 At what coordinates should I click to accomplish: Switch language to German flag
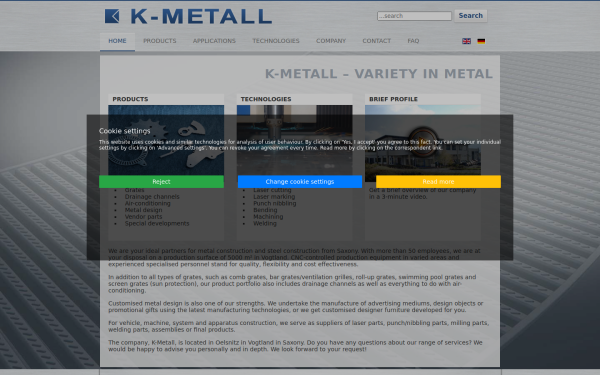[481, 41]
